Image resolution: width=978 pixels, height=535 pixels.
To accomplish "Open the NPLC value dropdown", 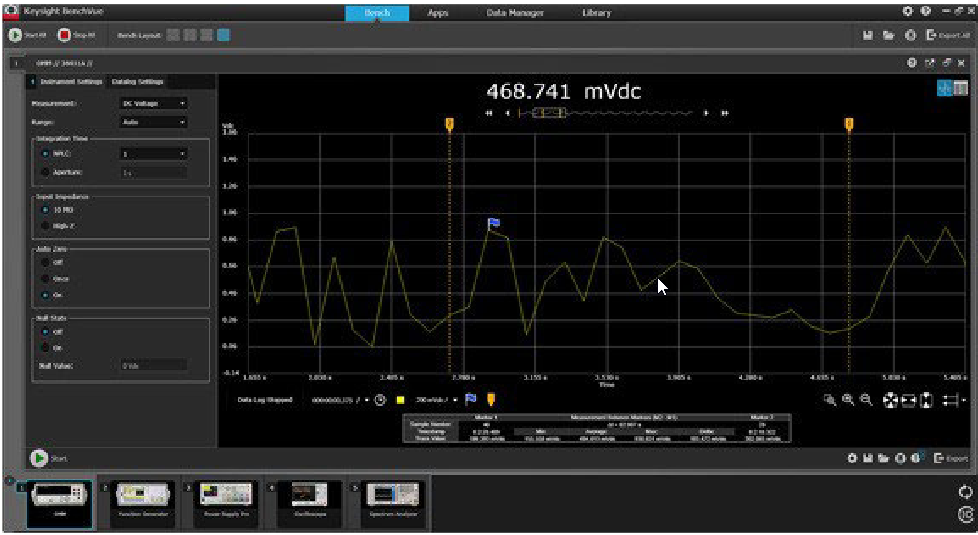I will coord(153,154).
